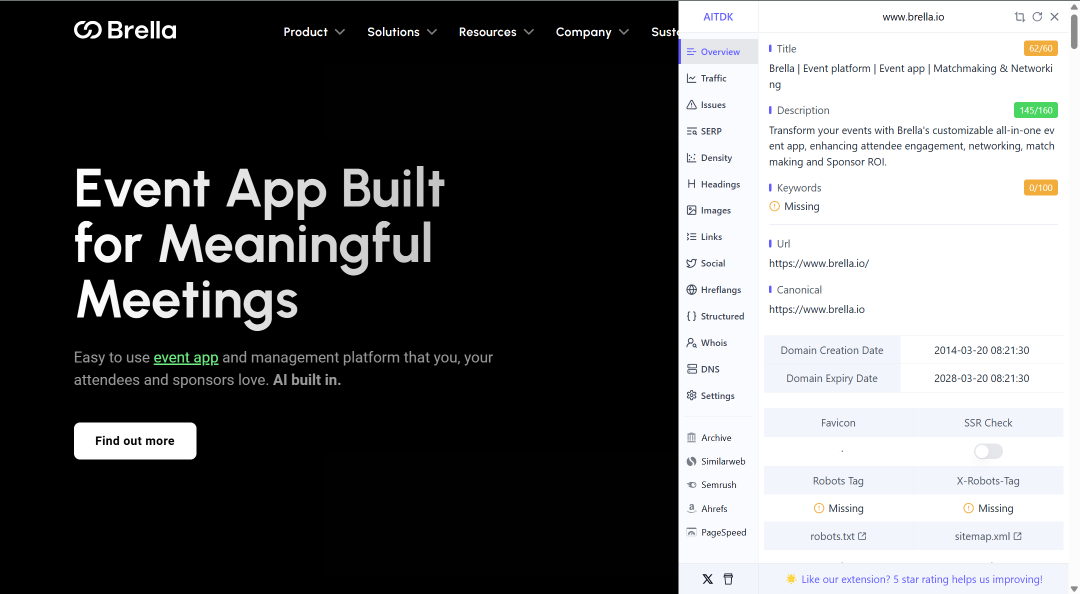This screenshot has height=594, width=1080.
Task: Open the Density icon
Action: pyautogui.click(x=692, y=158)
